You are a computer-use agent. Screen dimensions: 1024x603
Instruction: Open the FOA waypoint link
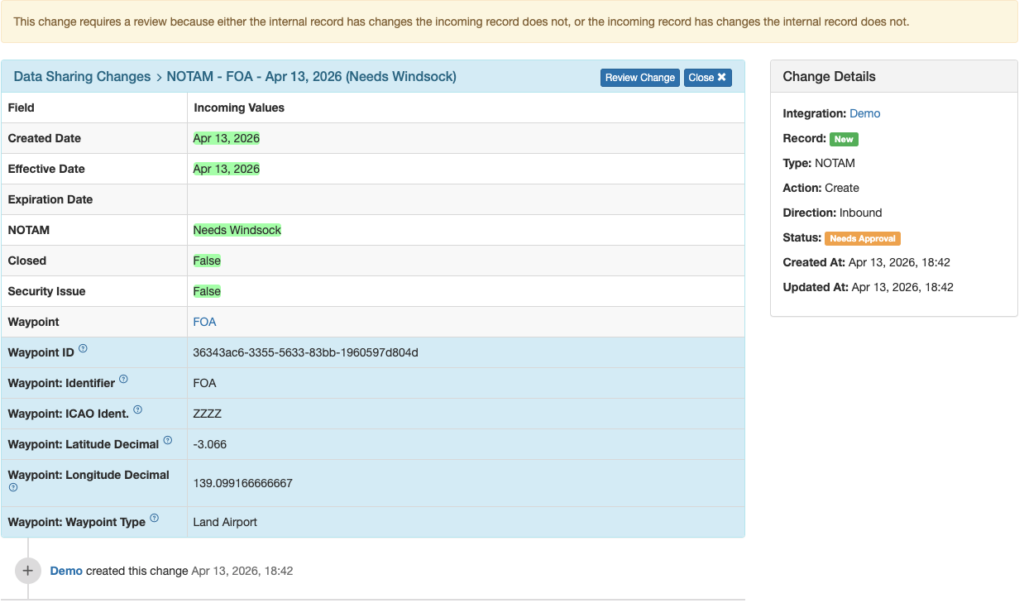click(204, 322)
